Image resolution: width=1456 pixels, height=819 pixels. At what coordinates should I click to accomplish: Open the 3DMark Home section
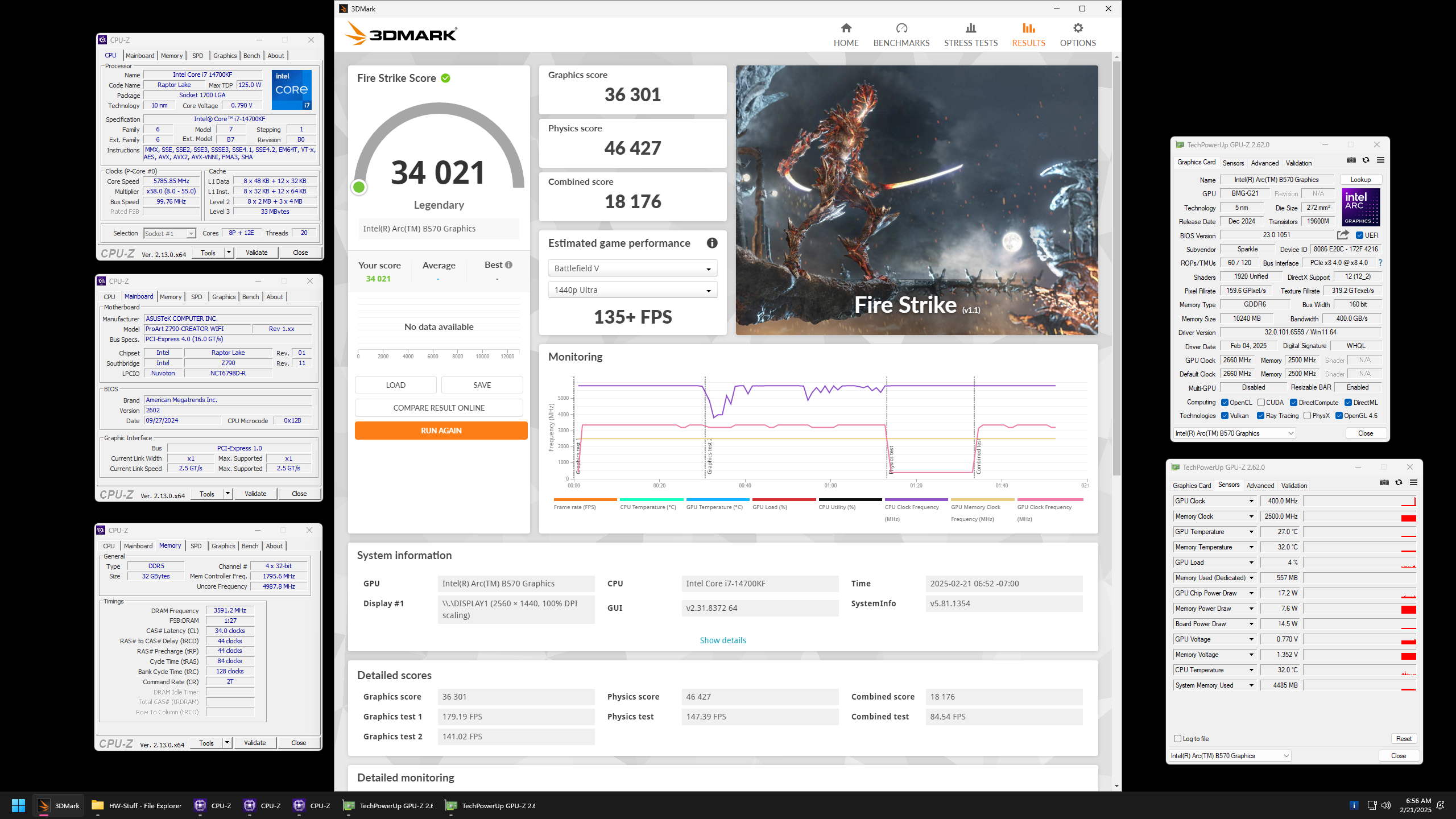click(x=846, y=35)
